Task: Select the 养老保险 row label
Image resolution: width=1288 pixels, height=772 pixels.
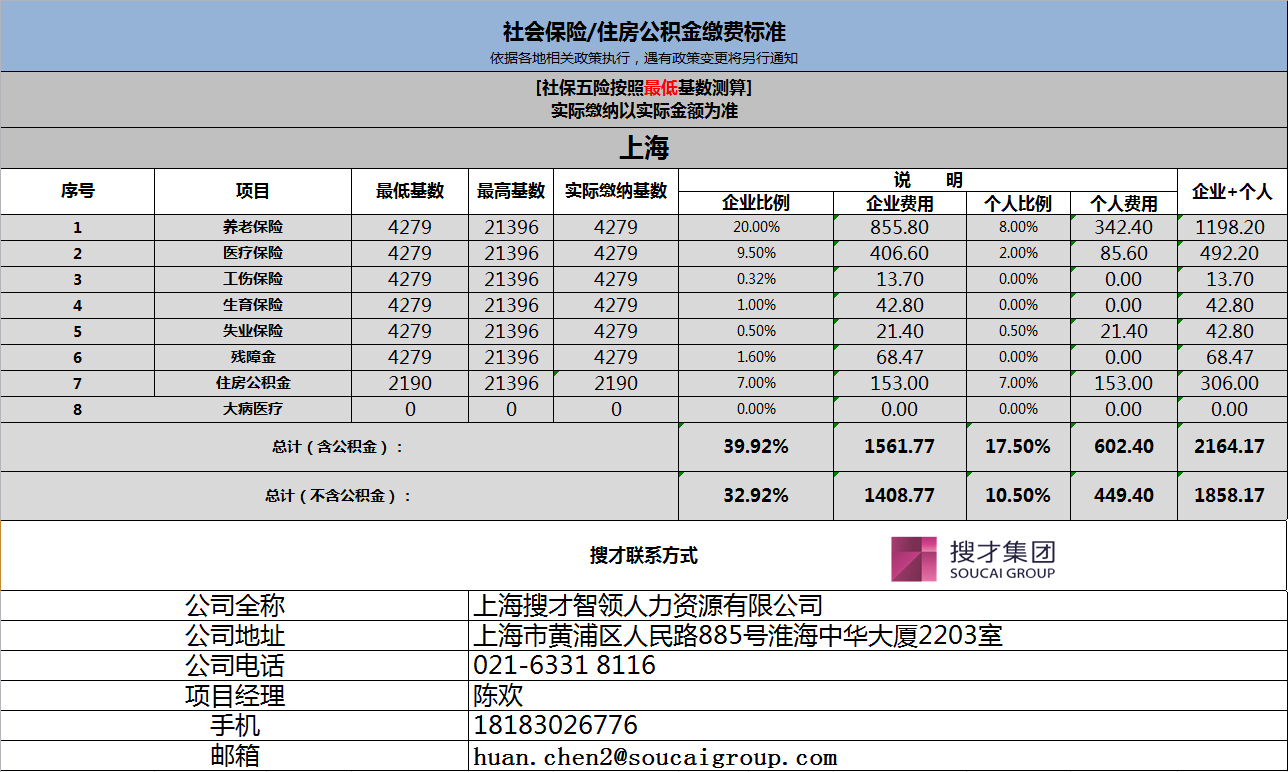Action: pos(252,227)
